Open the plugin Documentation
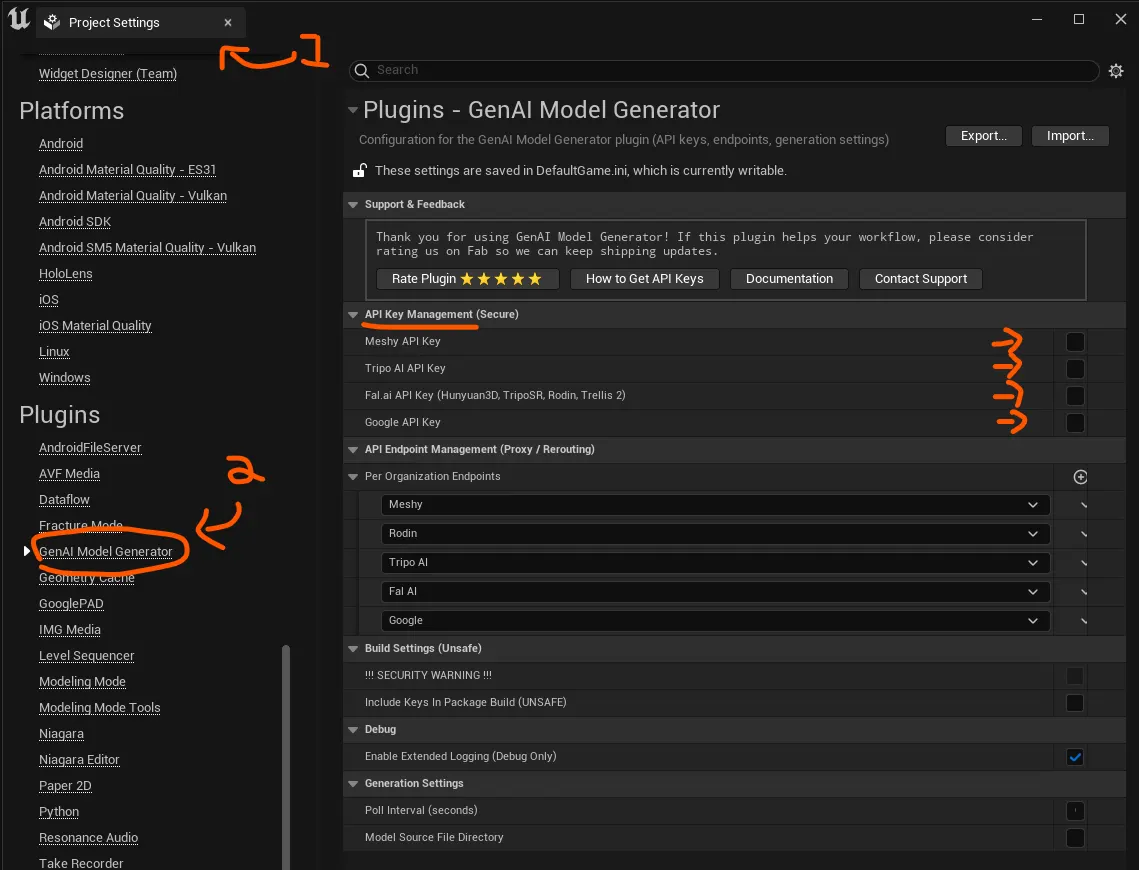Screen dimensions: 1139x870 click(x=789, y=279)
